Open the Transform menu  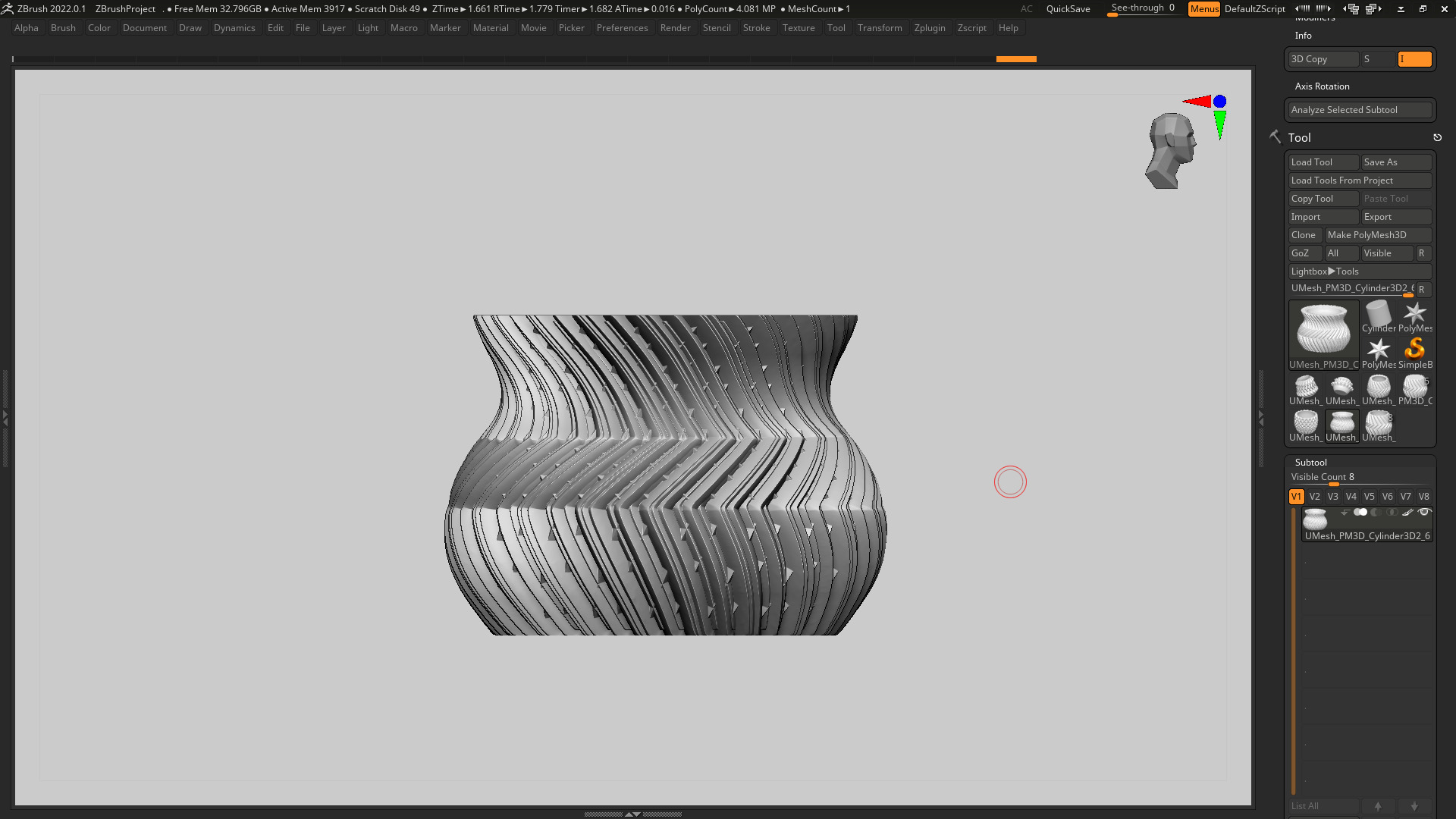point(880,28)
